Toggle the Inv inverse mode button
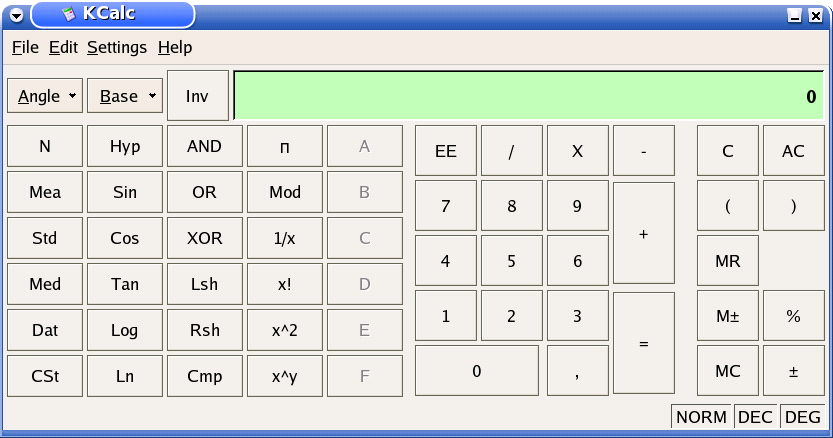The width and height of the screenshot is (833, 438). coord(198,96)
